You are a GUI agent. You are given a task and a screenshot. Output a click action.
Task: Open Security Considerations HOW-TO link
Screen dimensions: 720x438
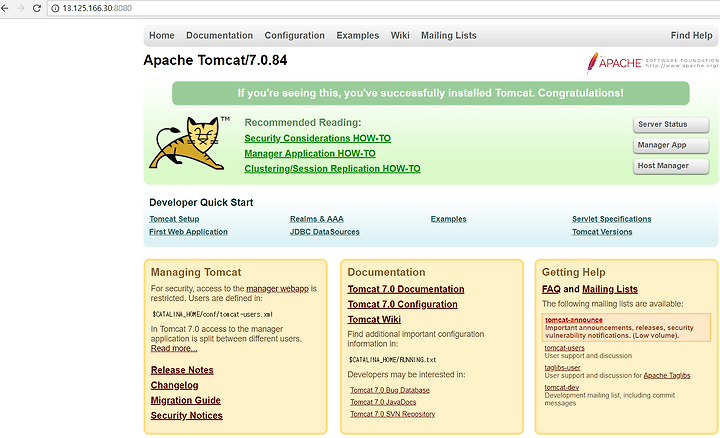[x=317, y=138]
